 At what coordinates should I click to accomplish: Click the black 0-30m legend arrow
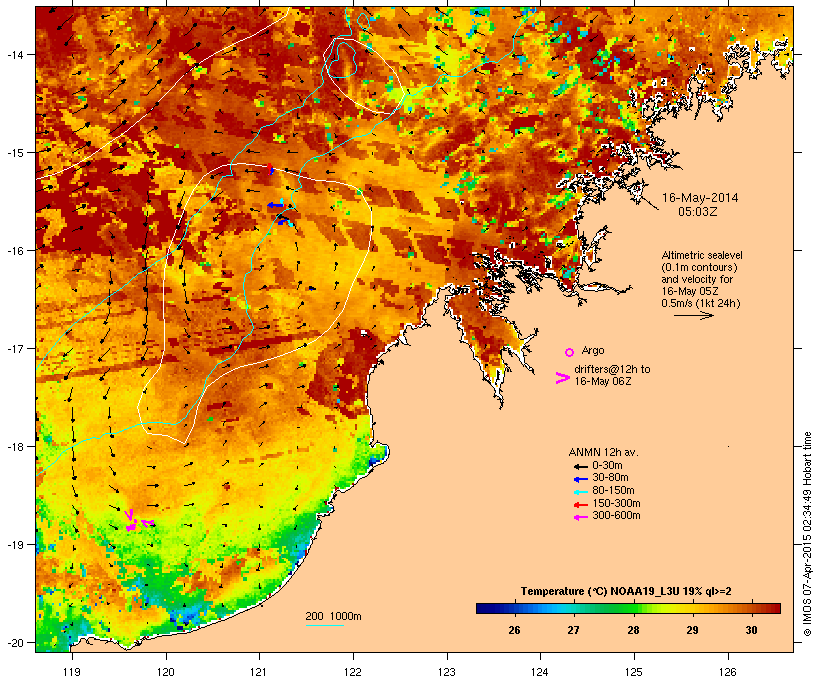580,467
